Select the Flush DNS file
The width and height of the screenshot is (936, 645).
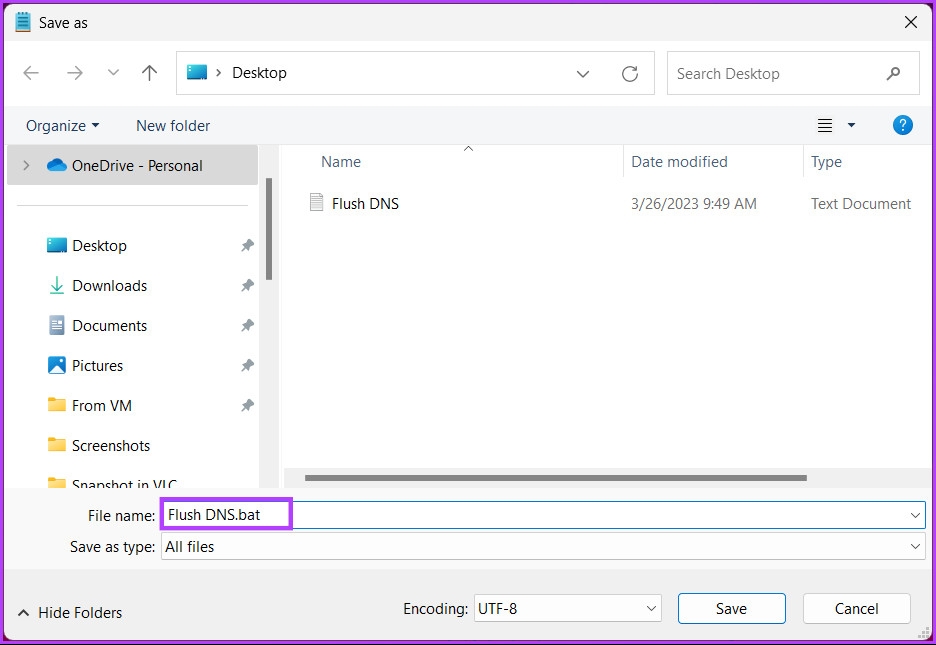(365, 203)
